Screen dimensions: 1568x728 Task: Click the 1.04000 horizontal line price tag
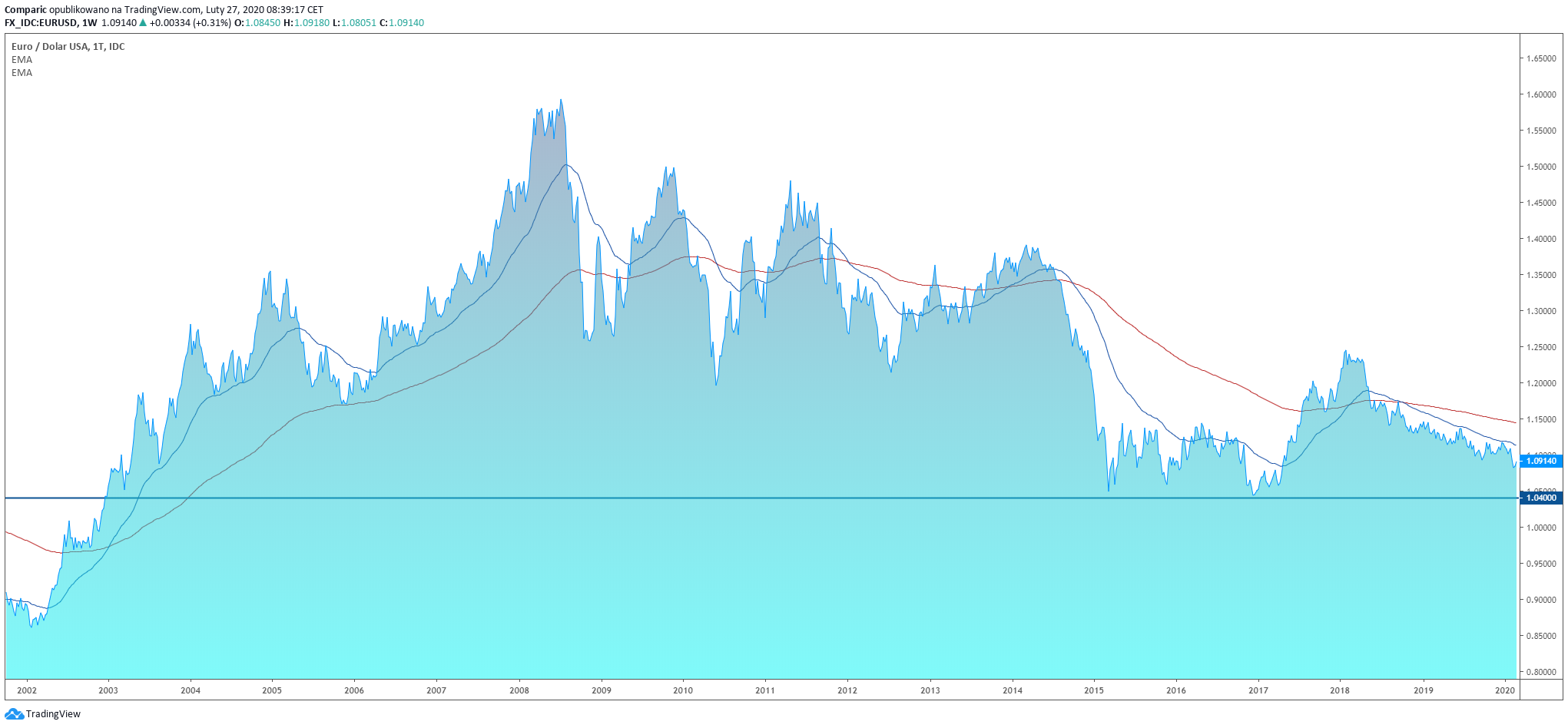(1541, 498)
